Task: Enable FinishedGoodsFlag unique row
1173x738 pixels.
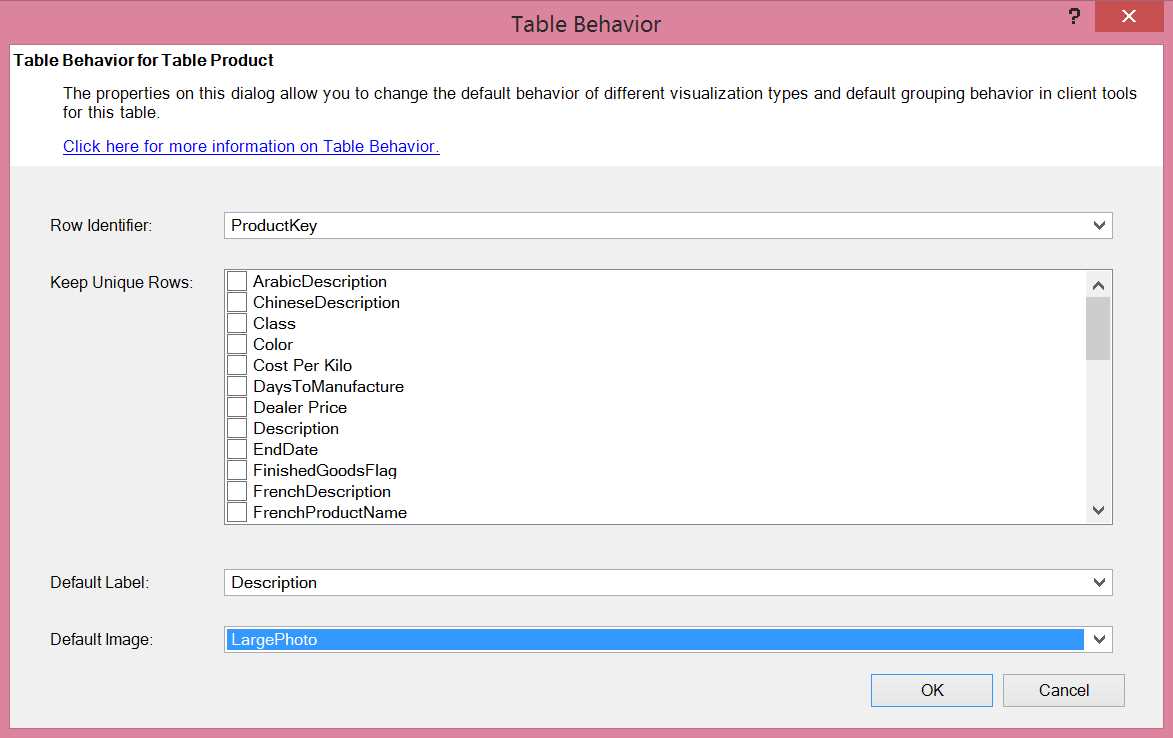Action: point(236,469)
